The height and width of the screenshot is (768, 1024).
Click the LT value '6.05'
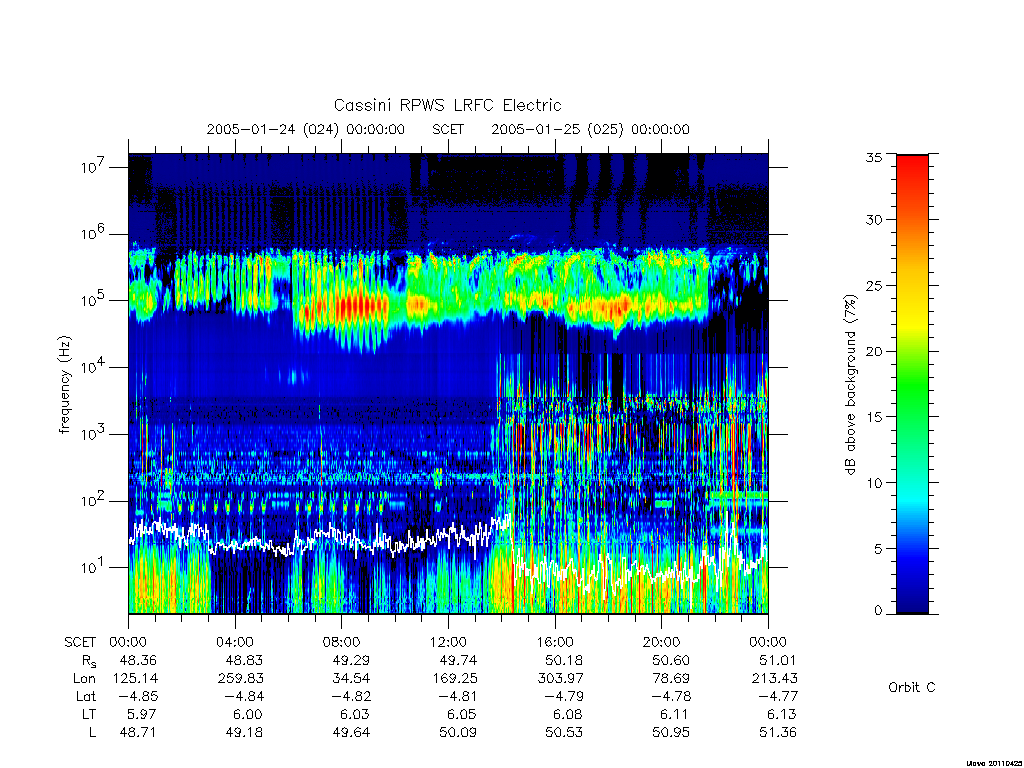(461, 714)
